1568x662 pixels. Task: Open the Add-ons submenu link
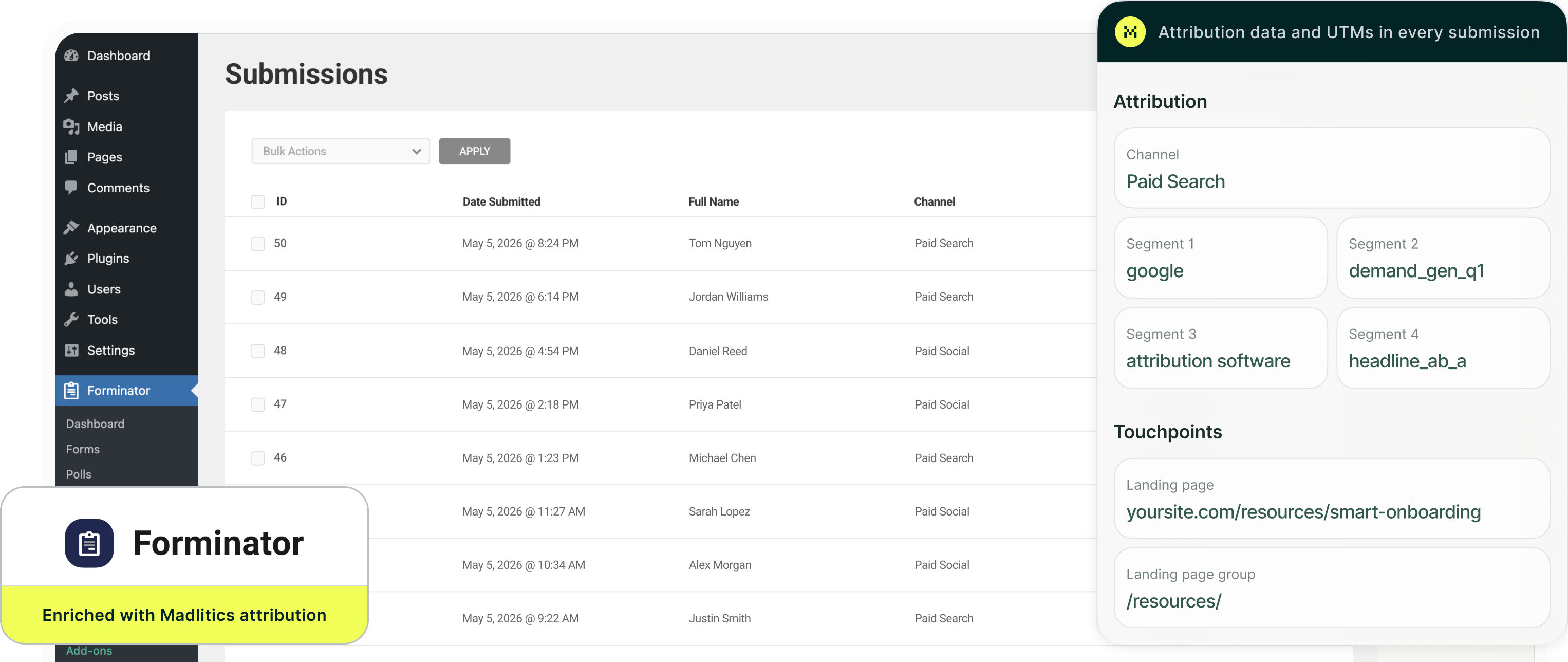coord(89,650)
